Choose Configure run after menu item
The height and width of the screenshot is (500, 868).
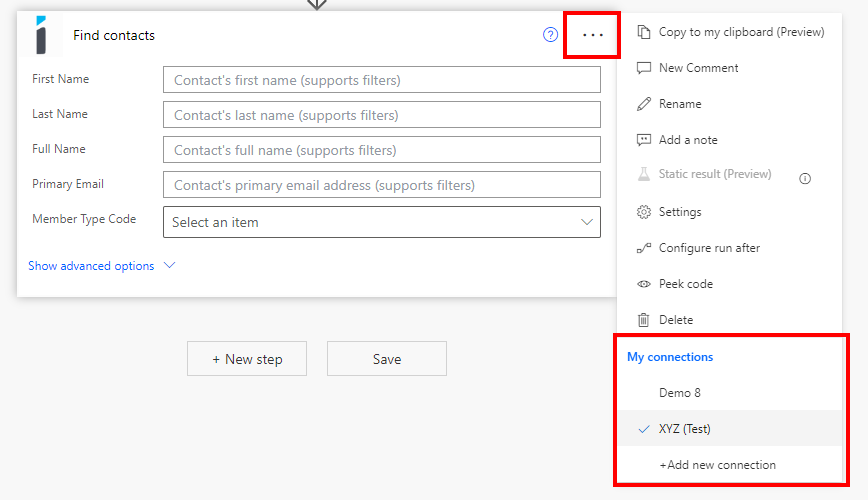click(x=709, y=248)
